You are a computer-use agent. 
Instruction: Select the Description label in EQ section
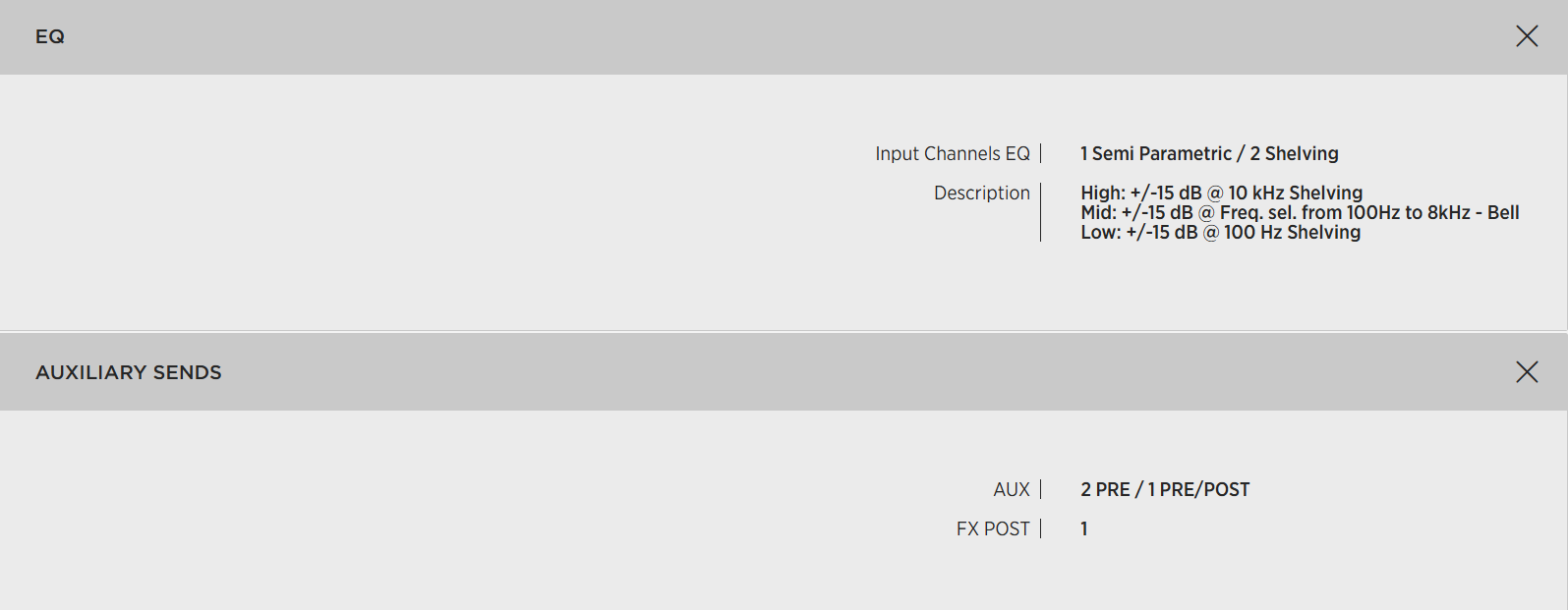[981, 194]
